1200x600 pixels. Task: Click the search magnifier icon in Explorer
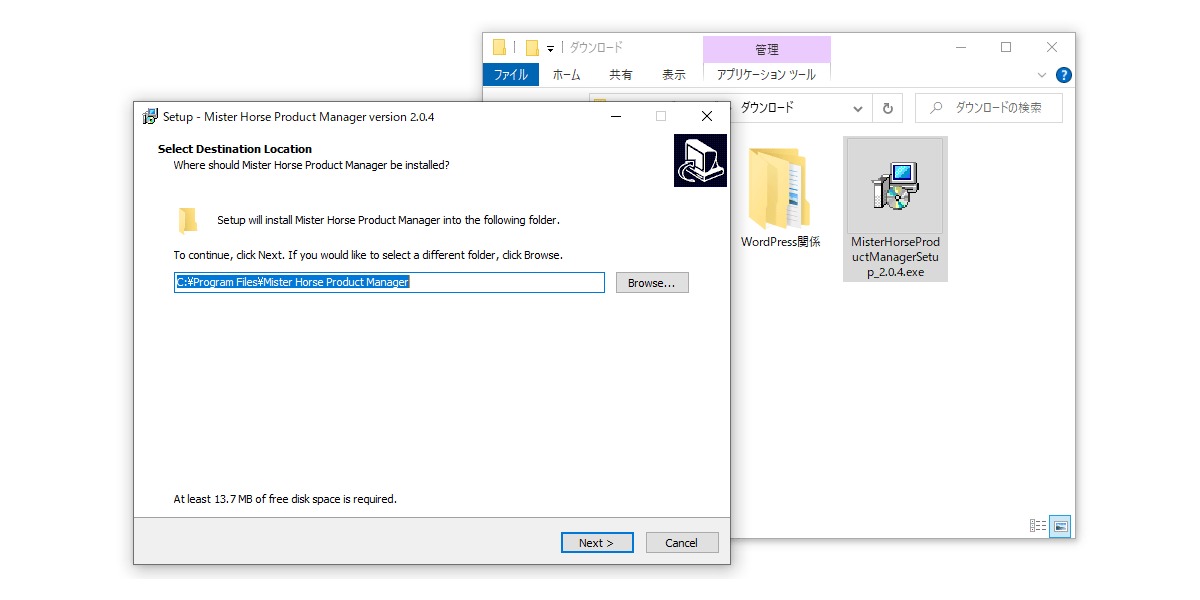coord(935,108)
